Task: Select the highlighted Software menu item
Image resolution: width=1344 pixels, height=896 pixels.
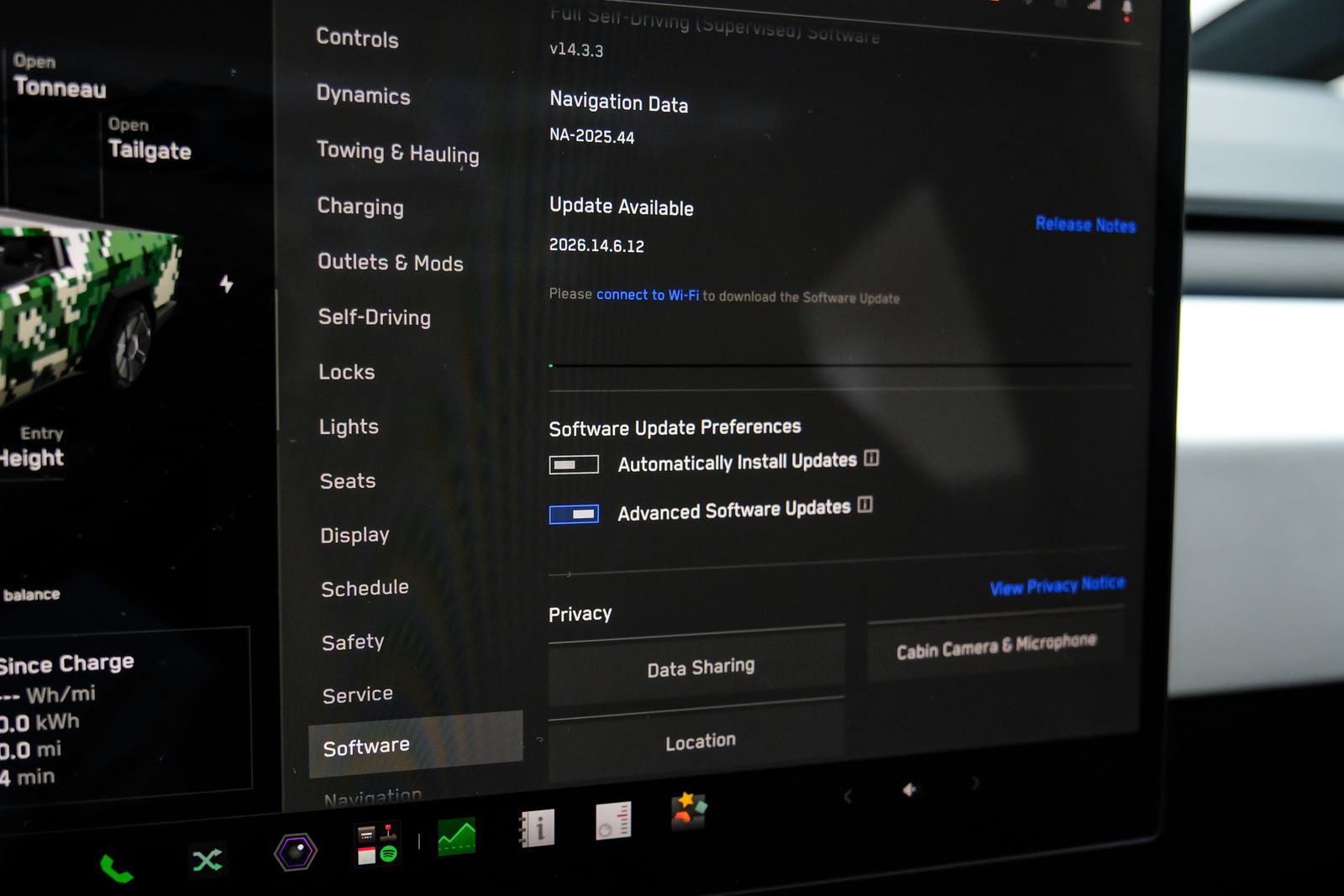Action: pos(416,745)
